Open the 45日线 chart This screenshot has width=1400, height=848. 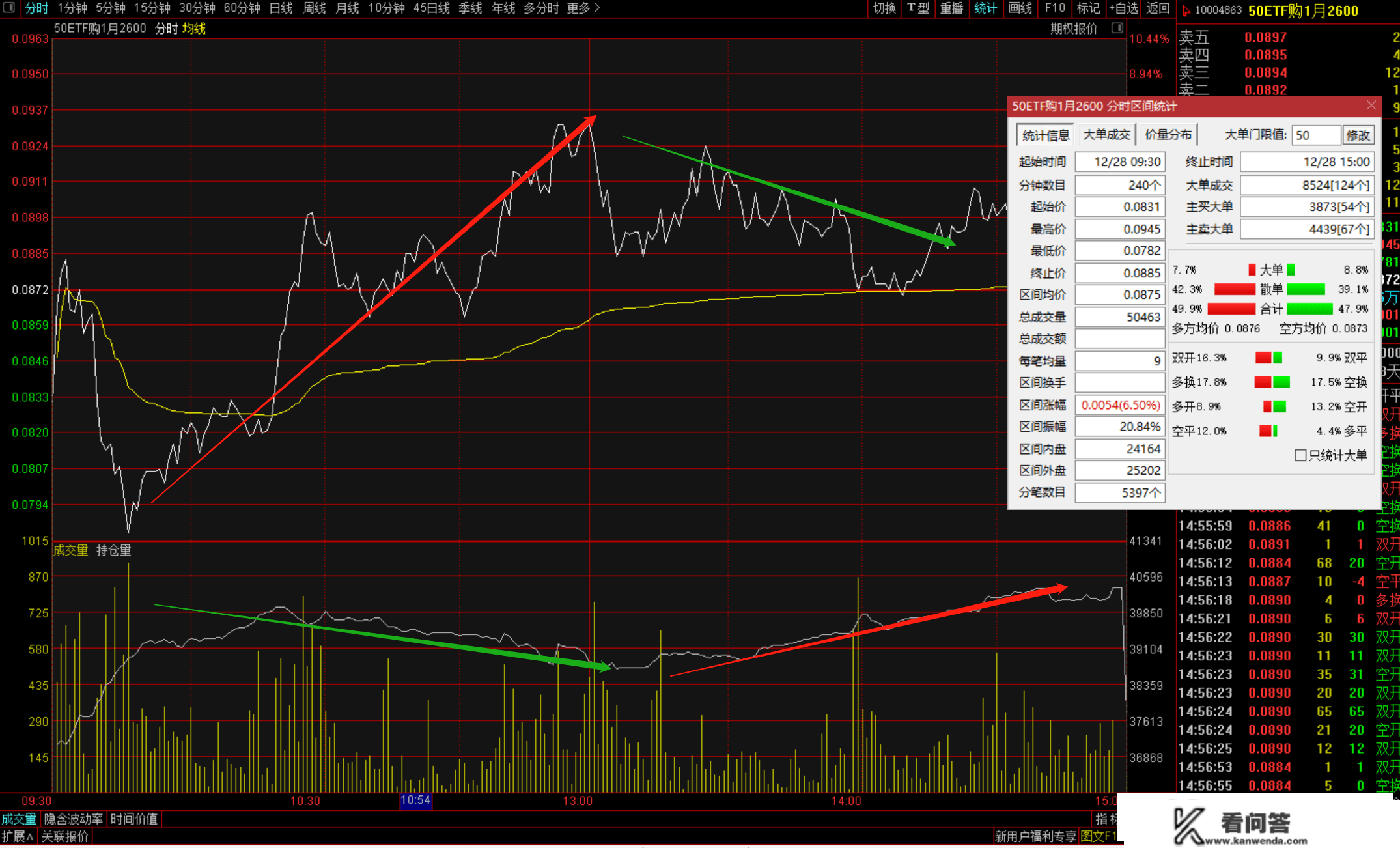click(432, 8)
